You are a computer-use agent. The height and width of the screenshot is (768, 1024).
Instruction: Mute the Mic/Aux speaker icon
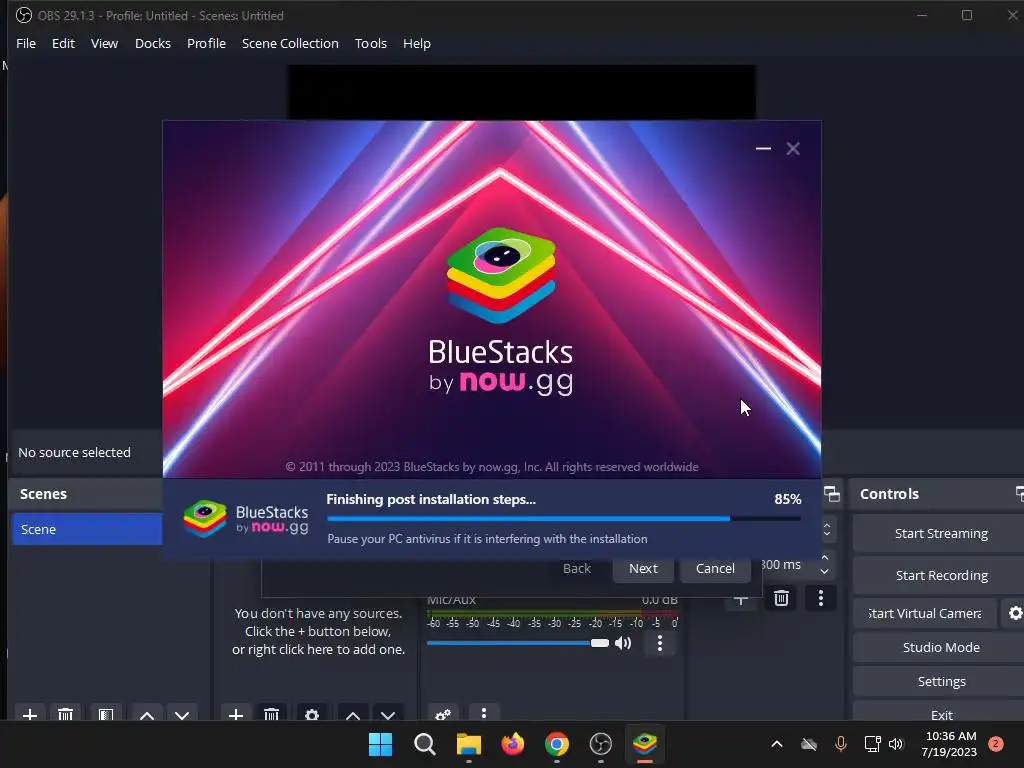[624, 643]
